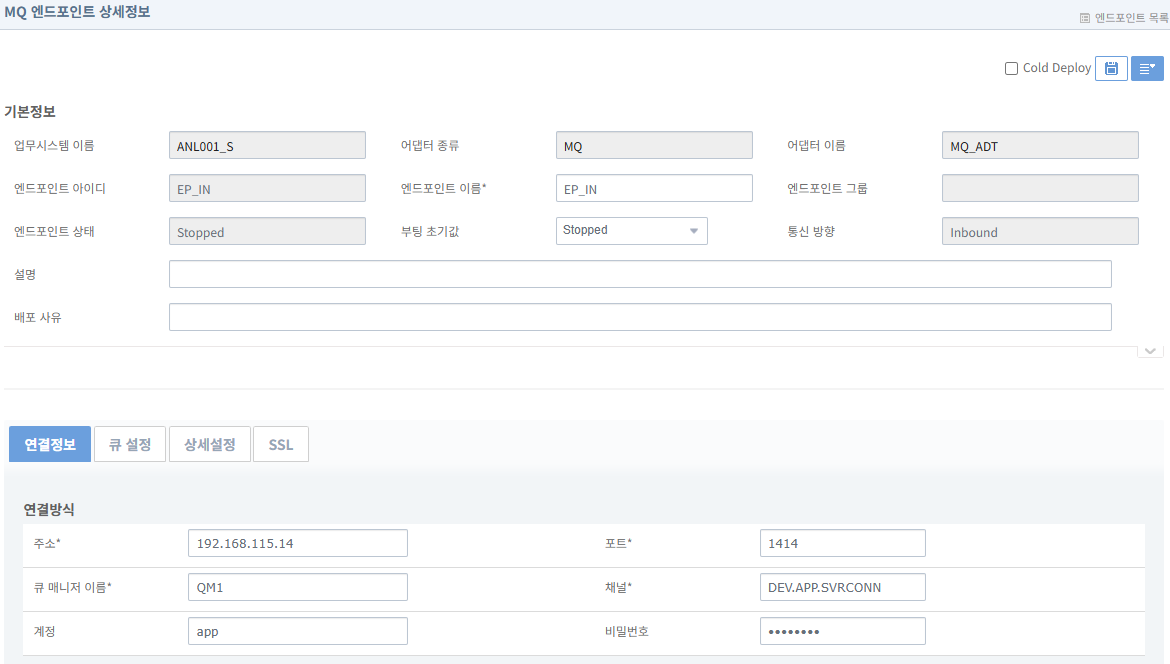Click in the 주소 address field
This screenshot has width=1170, height=664.
coord(297,542)
